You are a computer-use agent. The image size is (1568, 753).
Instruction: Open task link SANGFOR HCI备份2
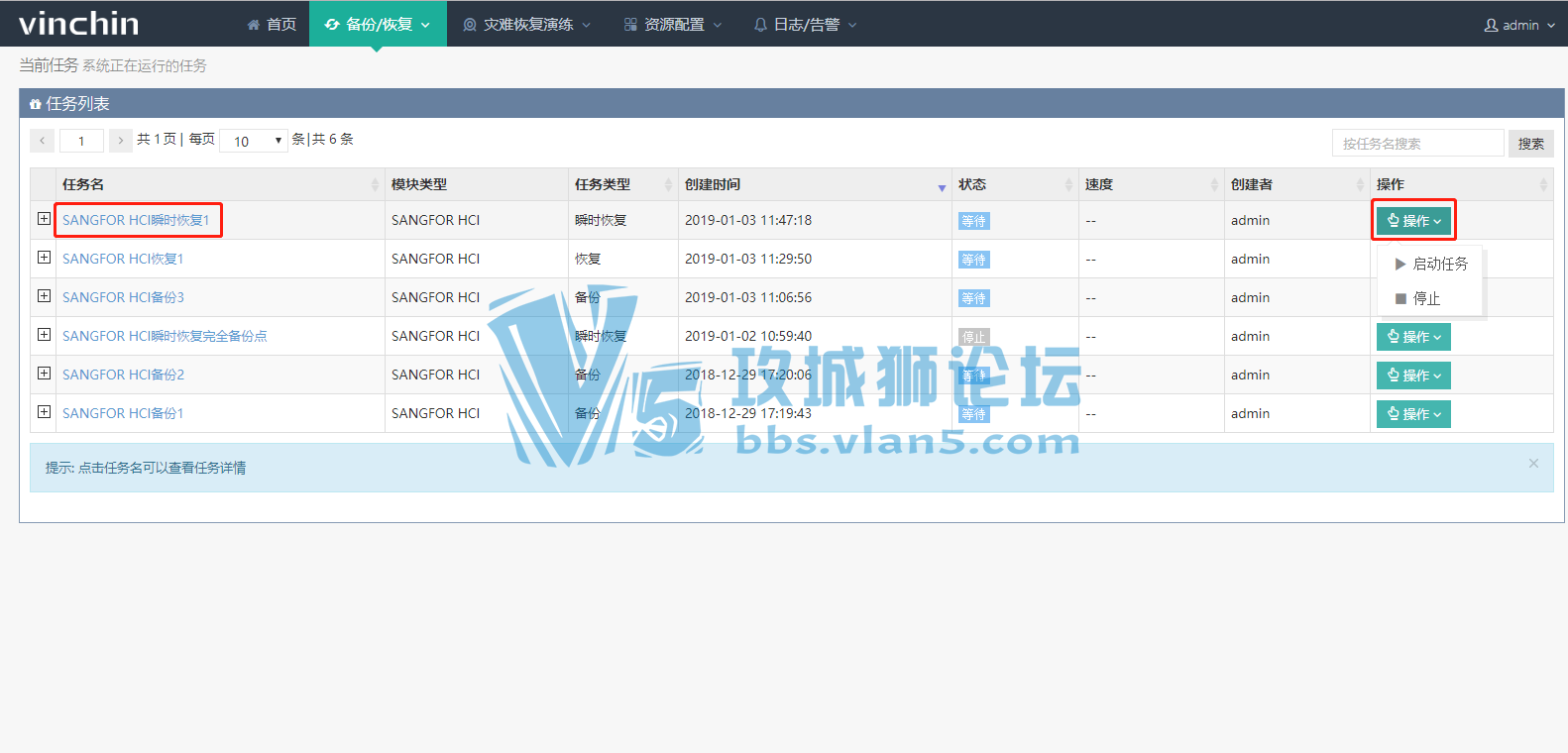coord(123,375)
